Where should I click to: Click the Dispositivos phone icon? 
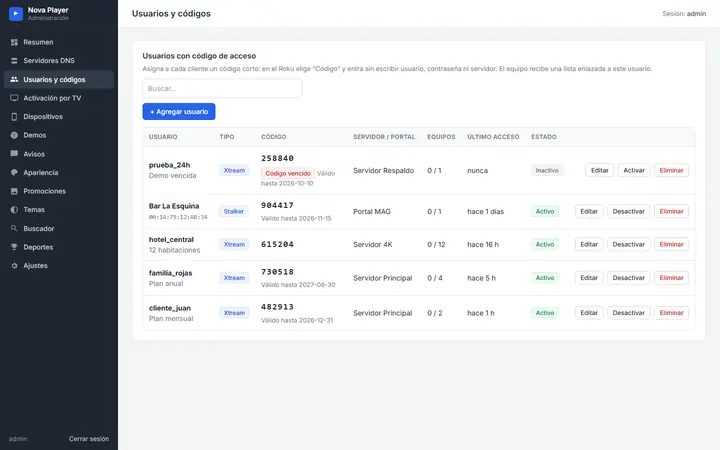click(14, 117)
